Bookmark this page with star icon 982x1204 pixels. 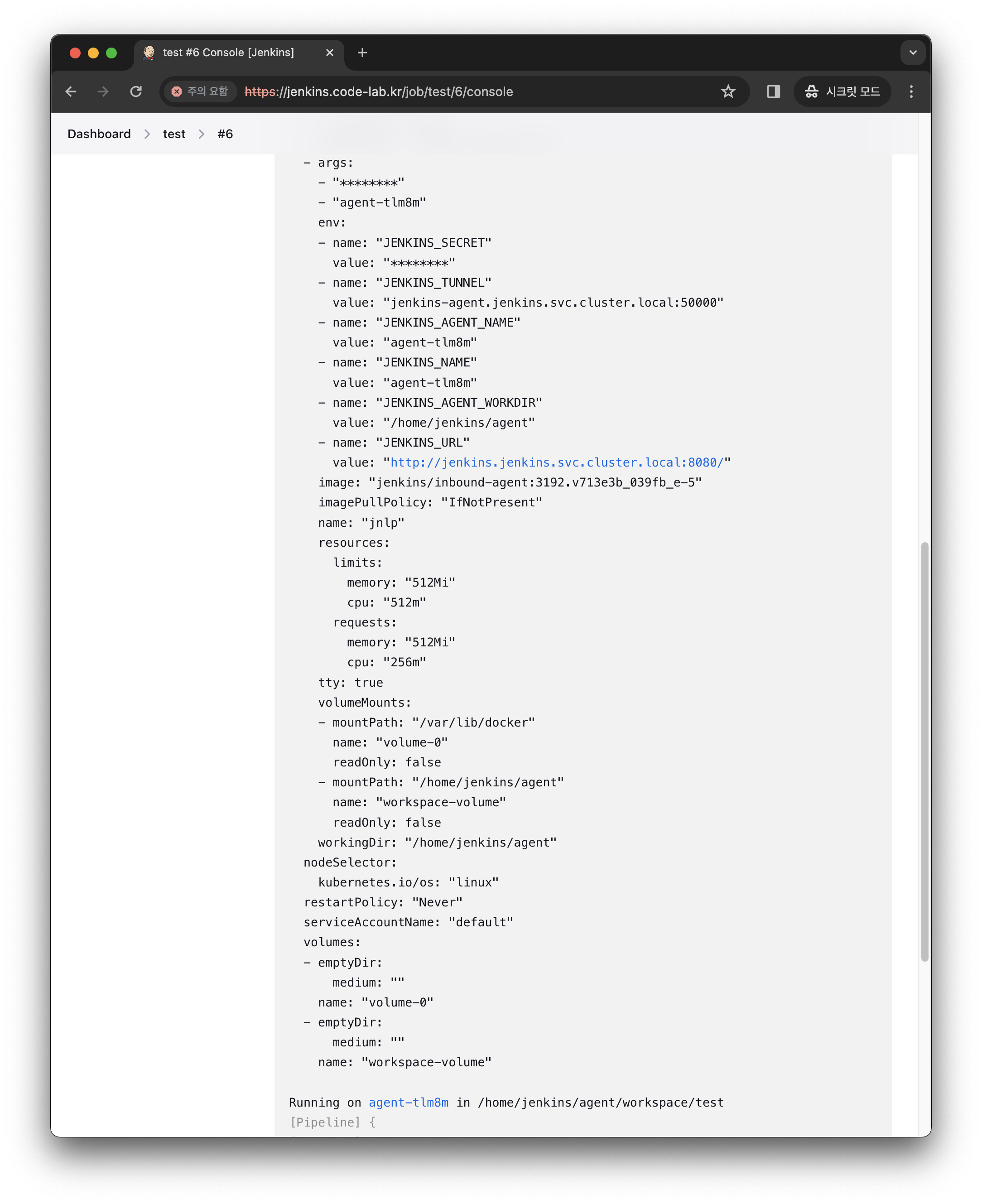pos(728,92)
